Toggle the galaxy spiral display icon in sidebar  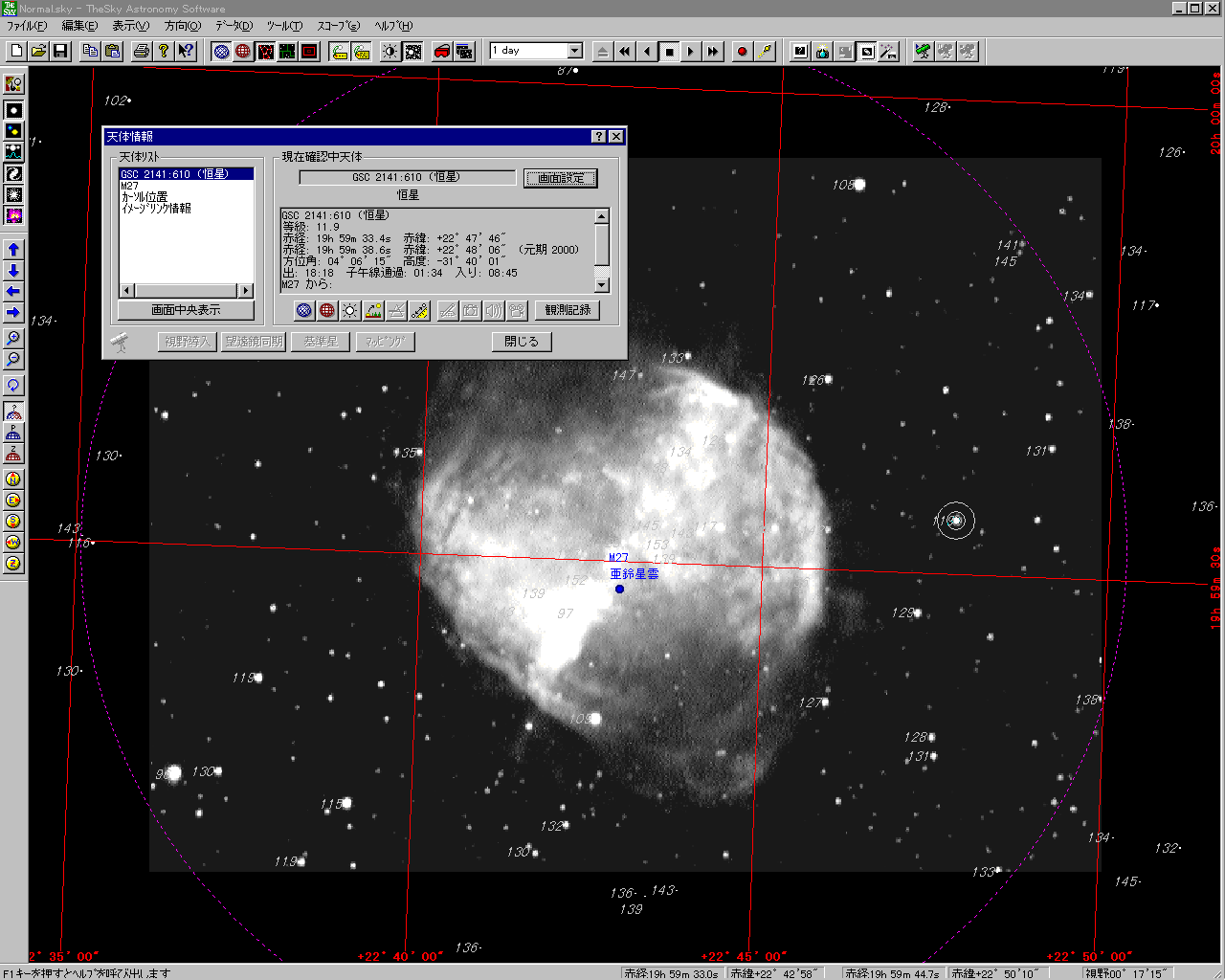(x=13, y=173)
